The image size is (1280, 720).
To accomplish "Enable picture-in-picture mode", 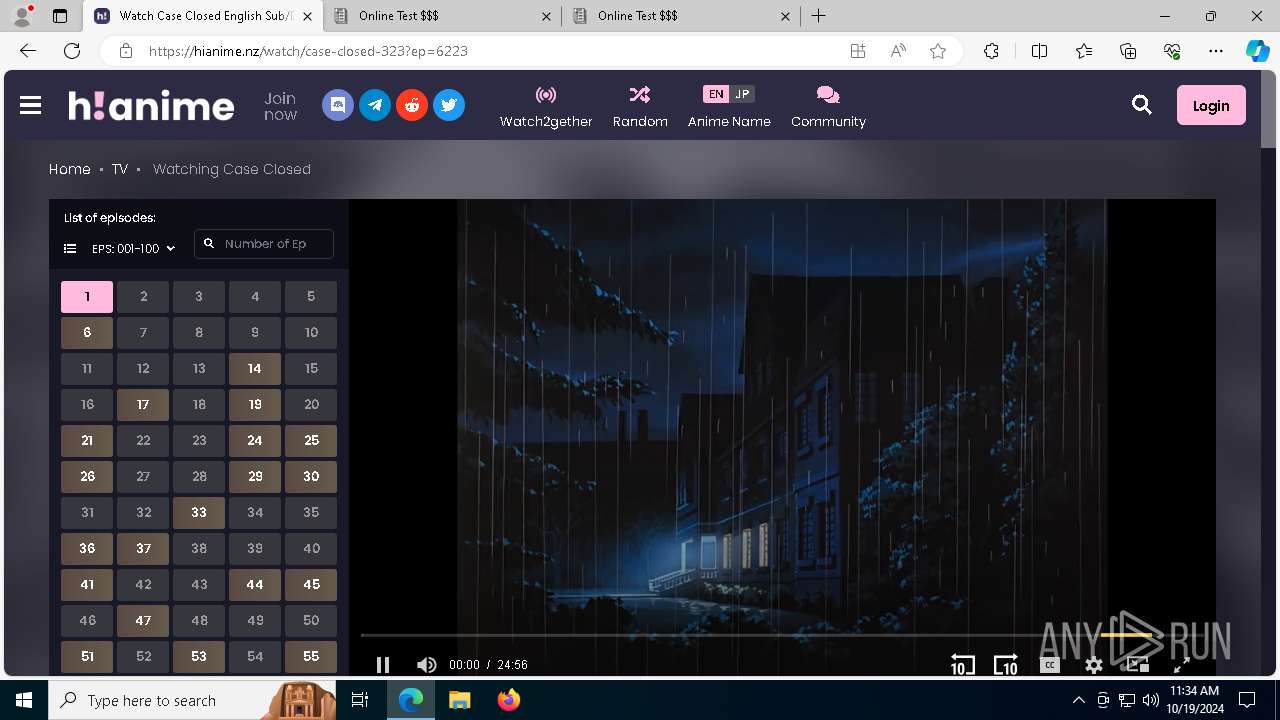I will point(1137,665).
